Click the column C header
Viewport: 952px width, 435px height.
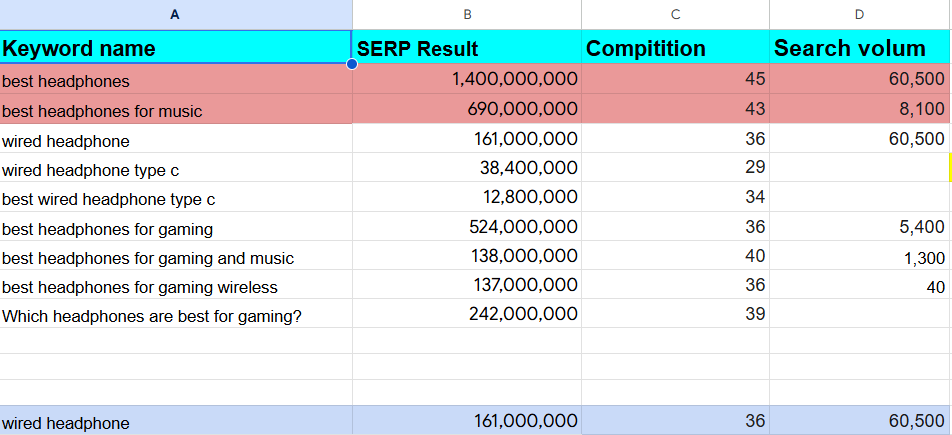[x=675, y=14]
